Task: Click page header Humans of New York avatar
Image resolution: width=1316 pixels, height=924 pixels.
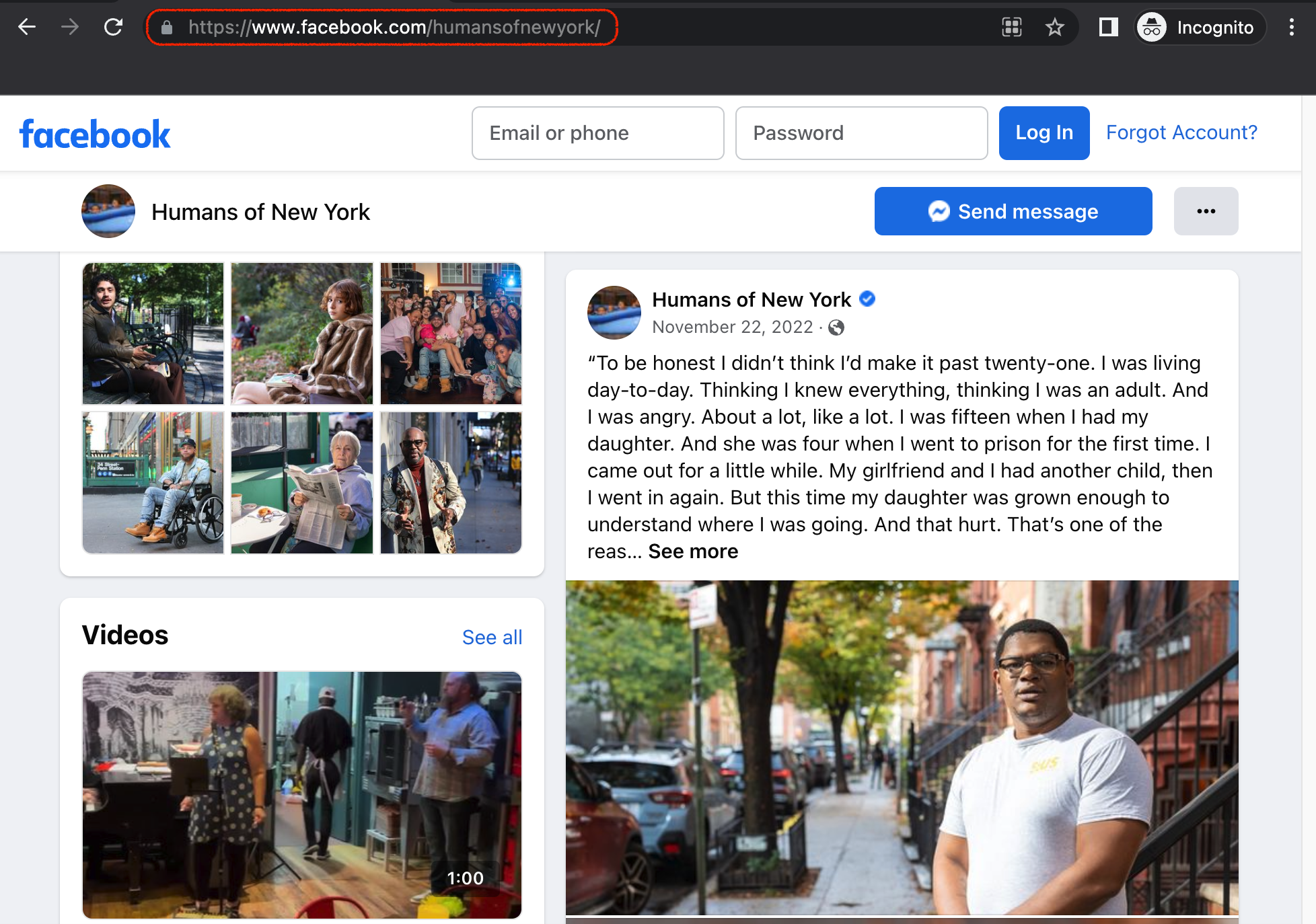Action: coord(108,211)
